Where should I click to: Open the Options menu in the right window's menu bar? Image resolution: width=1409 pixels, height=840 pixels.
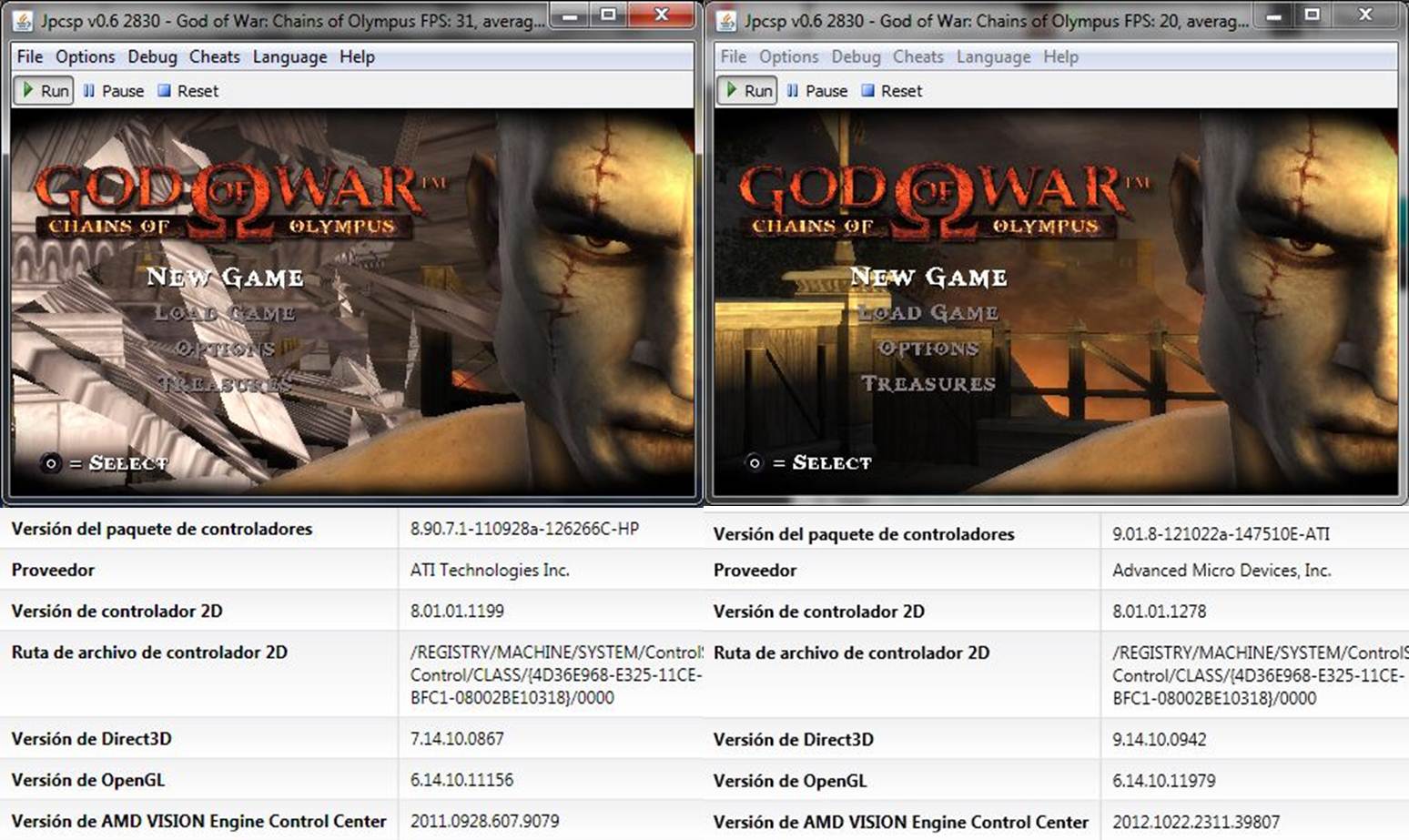tap(789, 56)
